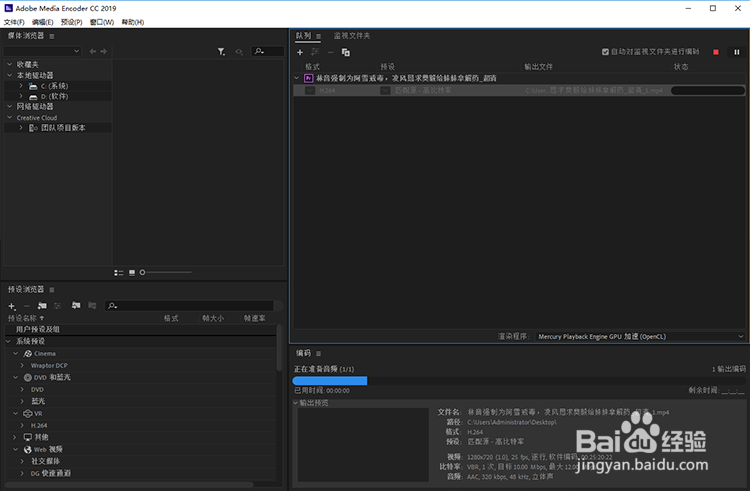Open the 队列 panel menu icon
Screen dimensions: 750x491
pyautogui.click(x=318, y=36)
